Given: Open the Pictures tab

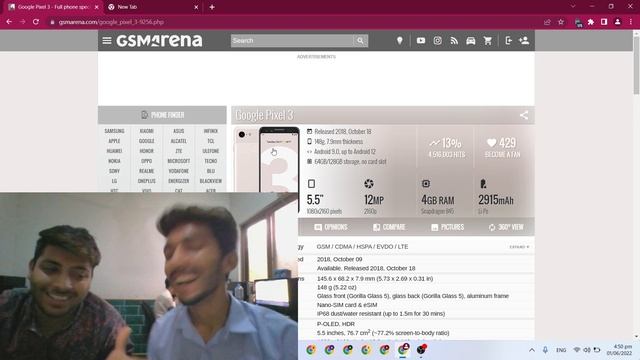Looking at the screenshot, I should [x=448, y=227].
